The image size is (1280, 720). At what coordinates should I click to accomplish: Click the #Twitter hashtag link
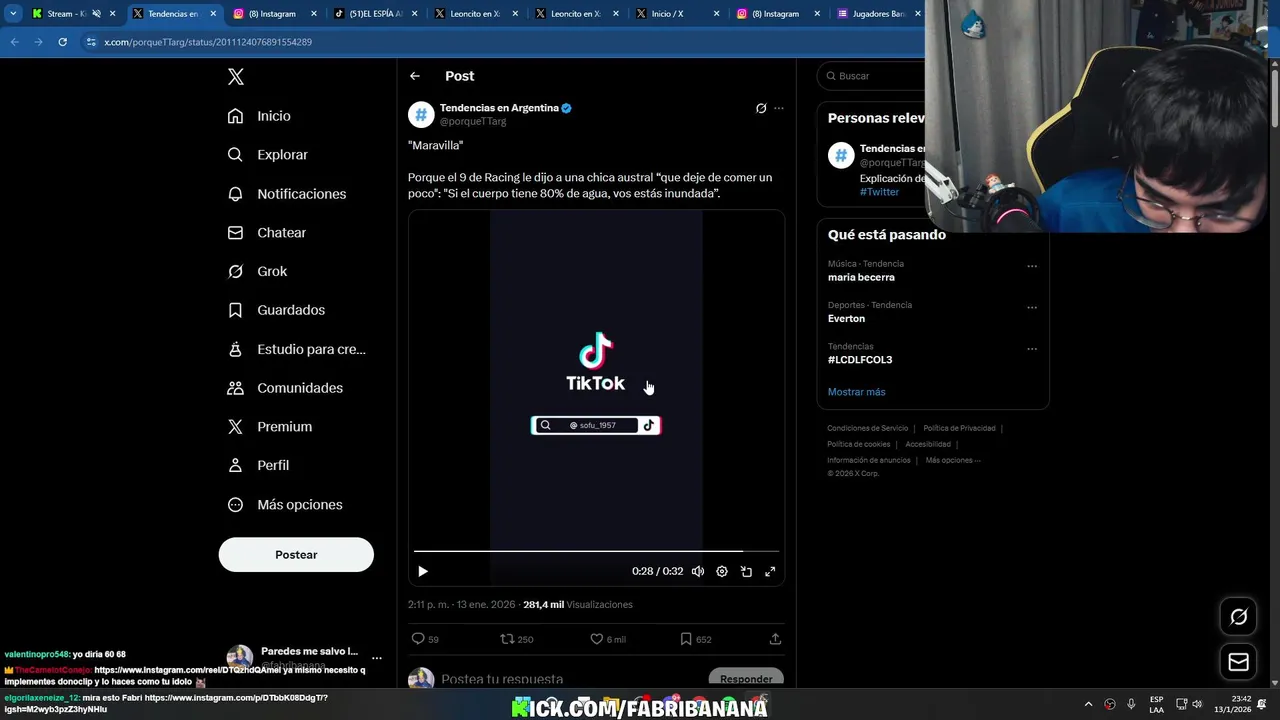click(879, 192)
